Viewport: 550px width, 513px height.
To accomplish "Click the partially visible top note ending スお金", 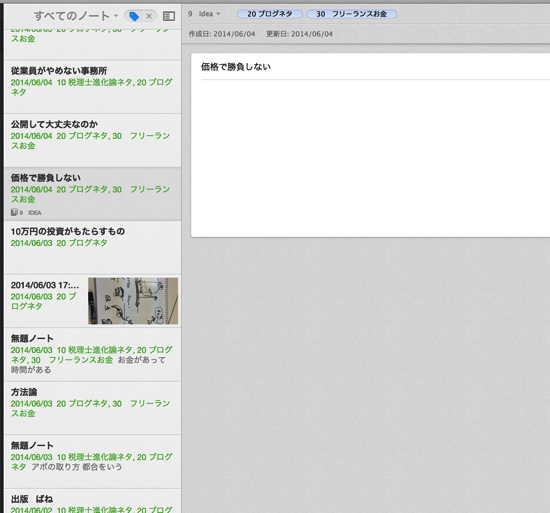I will point(93,44).
